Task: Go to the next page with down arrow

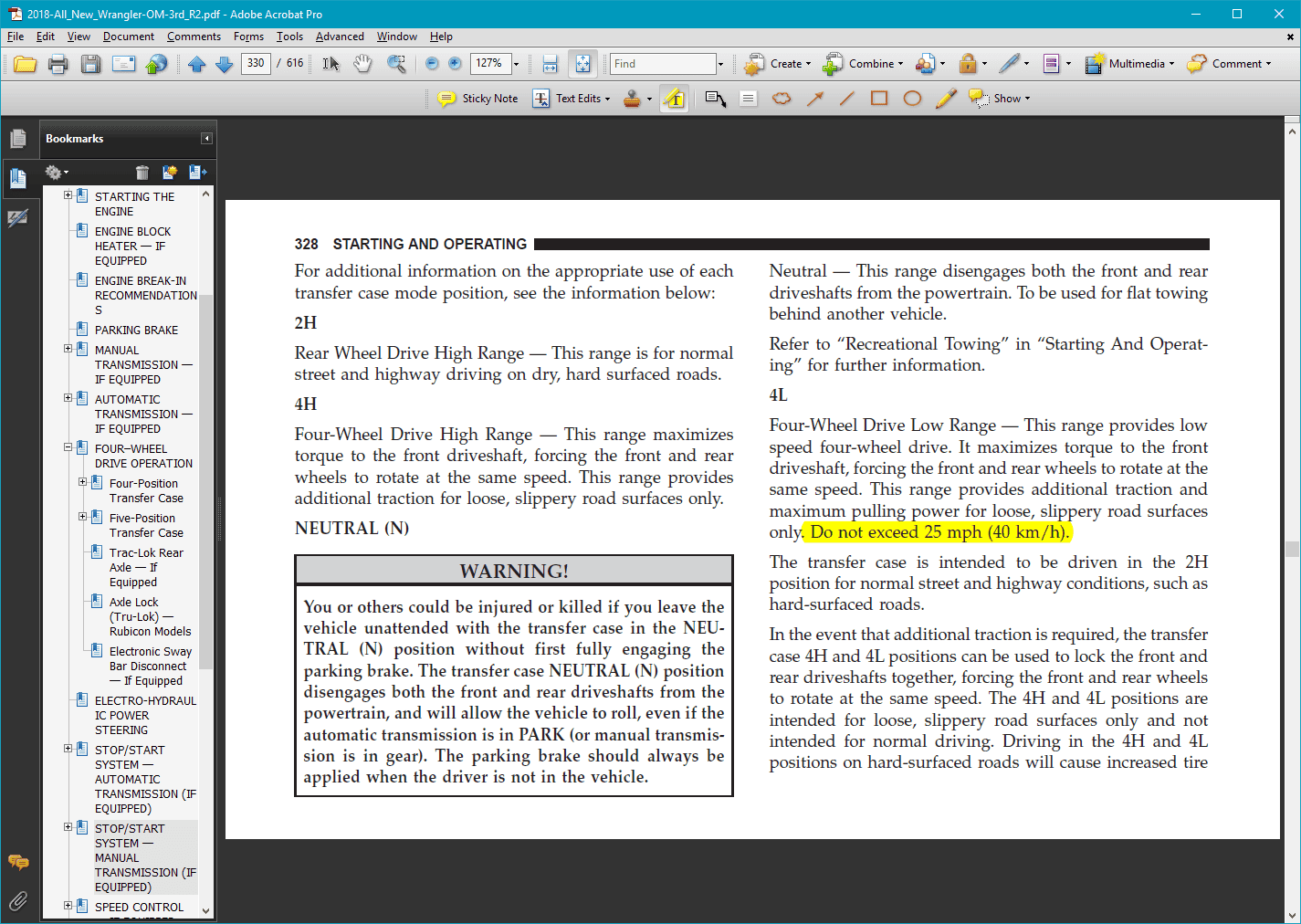Action: coord(224,64)
